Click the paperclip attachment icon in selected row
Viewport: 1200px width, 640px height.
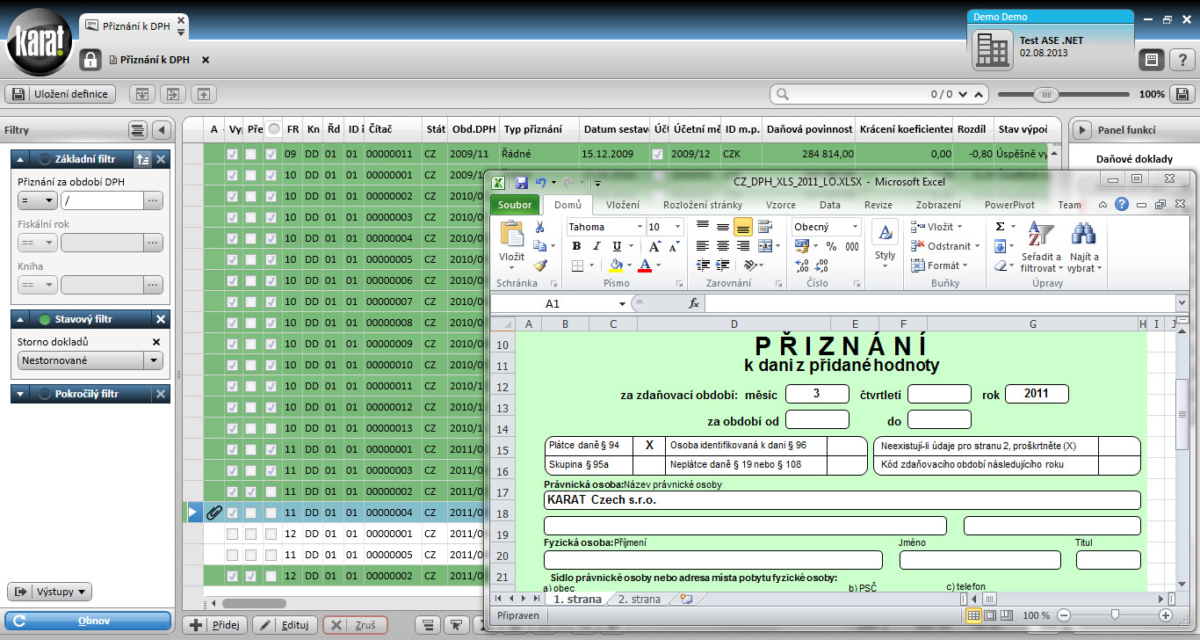click(214, 513)
